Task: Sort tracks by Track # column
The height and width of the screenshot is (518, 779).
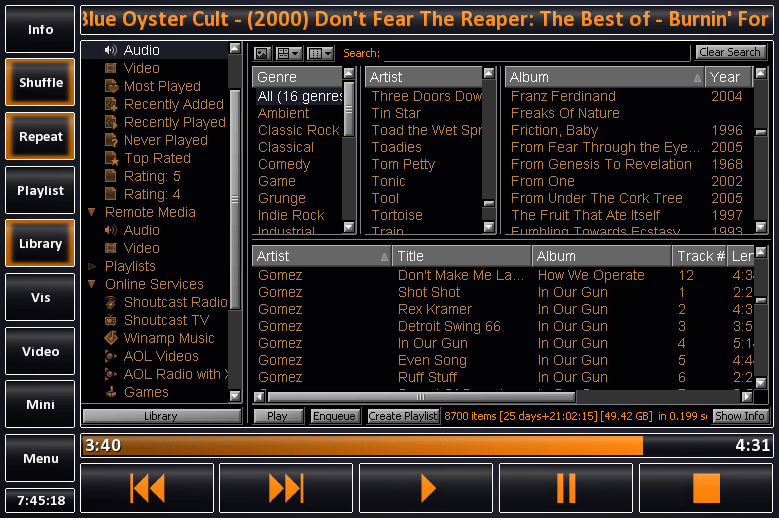Action: click(699, 256)
